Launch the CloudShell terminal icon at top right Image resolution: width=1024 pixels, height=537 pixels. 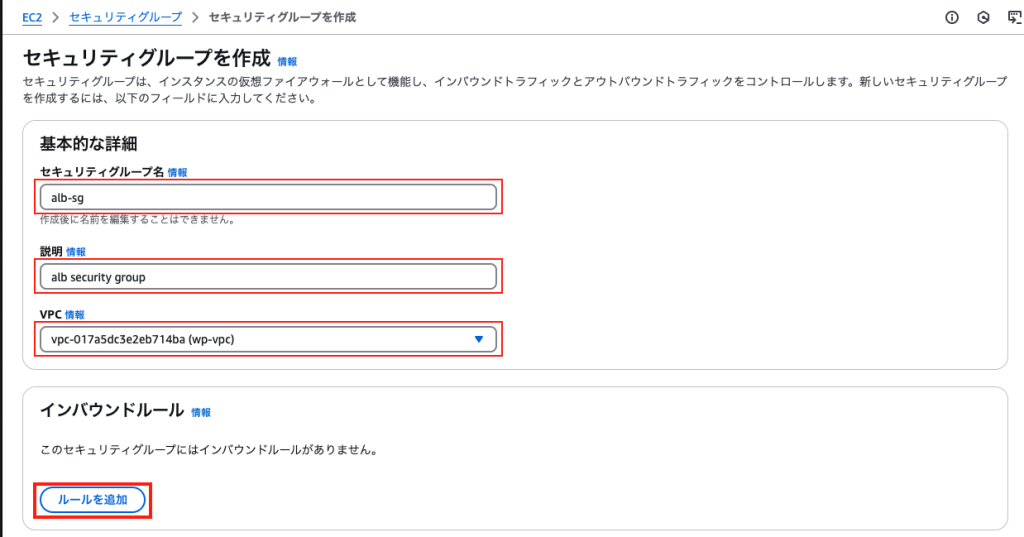click(x=1014, y=18)
